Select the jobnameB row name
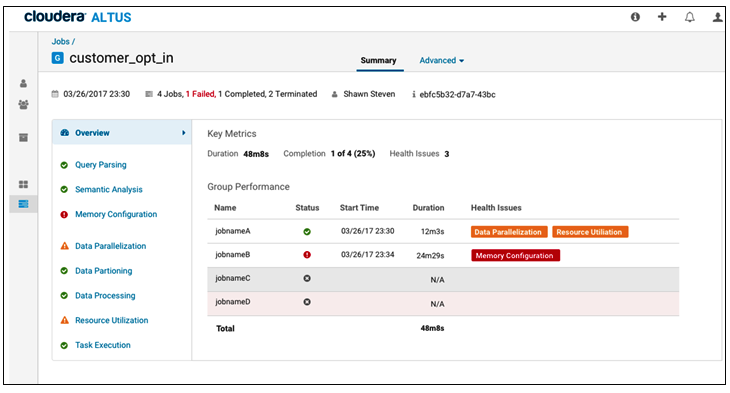 point(233,255)
